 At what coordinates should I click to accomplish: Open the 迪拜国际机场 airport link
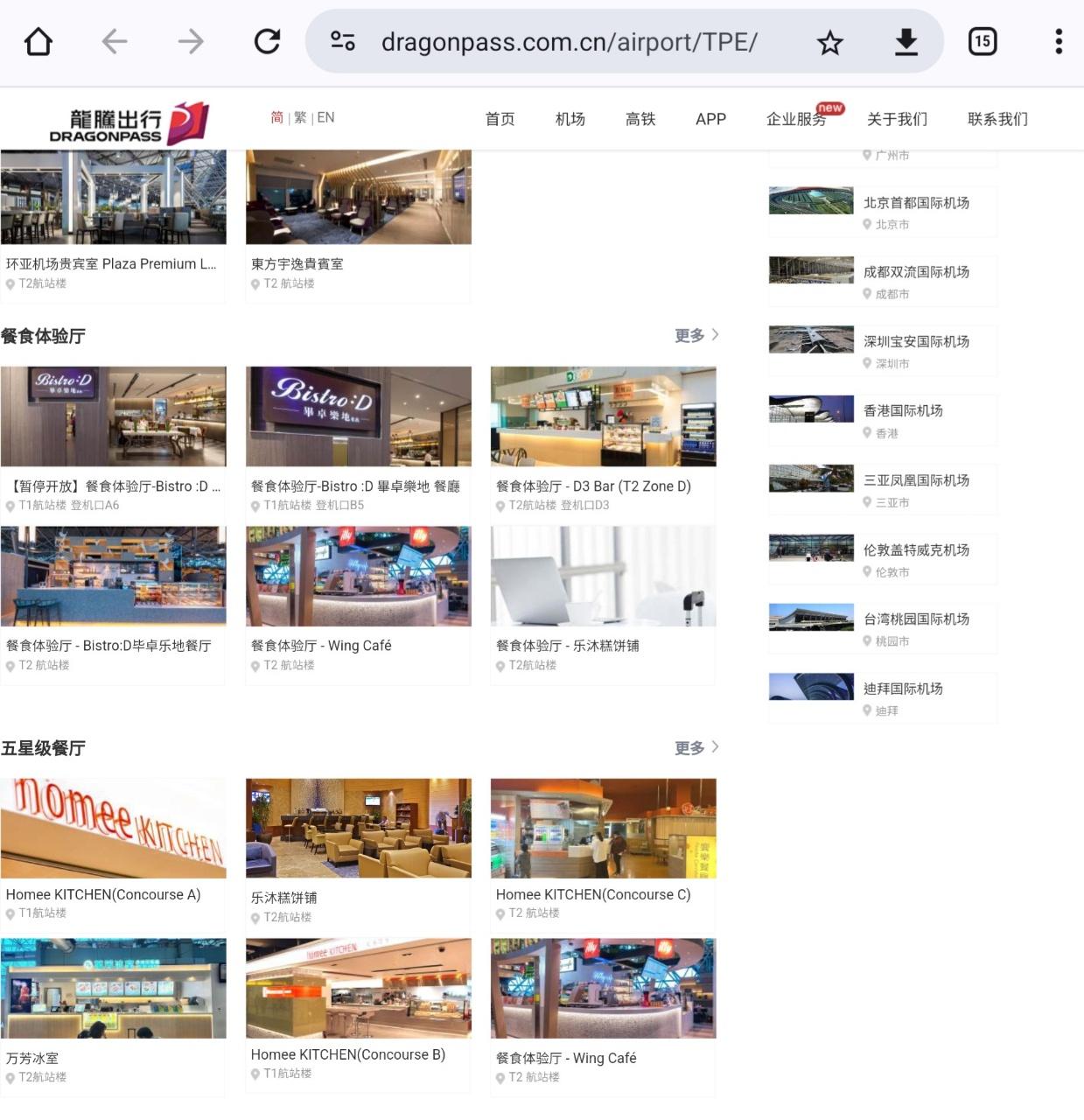click(x=902, y=689)
